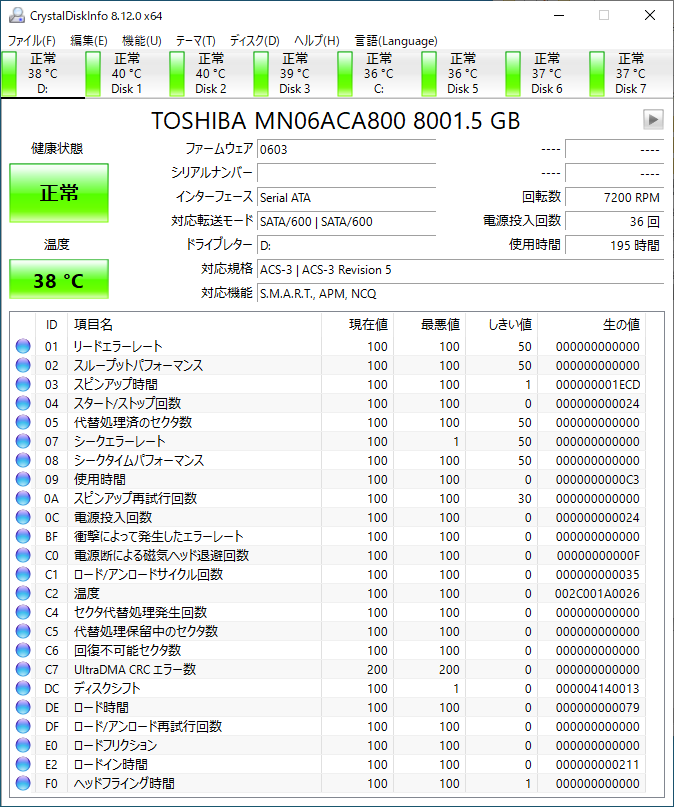Viewport: 674px width, 807px height.
Task: Select the E2 ロードイン時間 row
Action: 329,764
